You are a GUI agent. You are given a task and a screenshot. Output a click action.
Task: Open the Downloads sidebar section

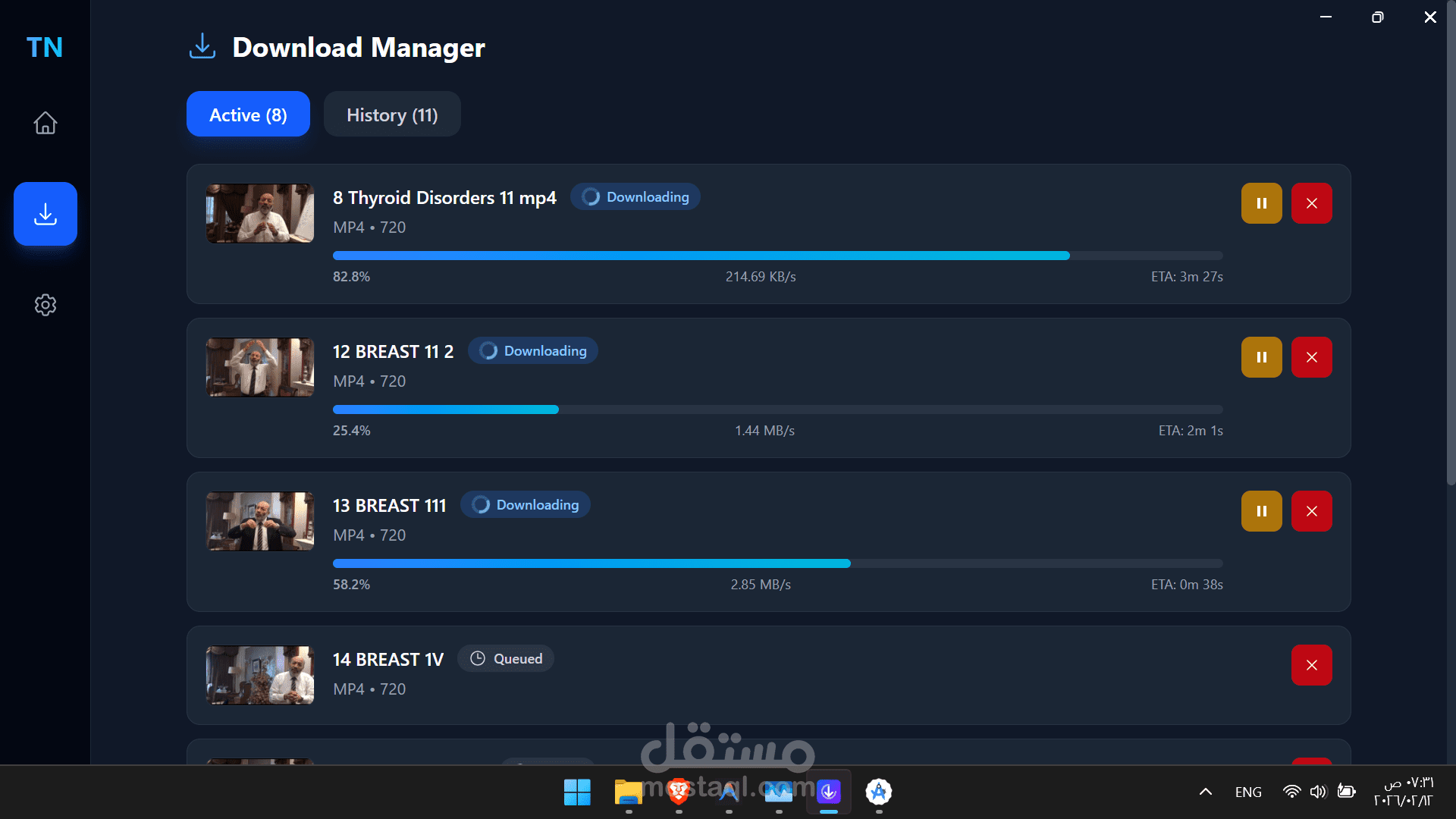[45, 214]
